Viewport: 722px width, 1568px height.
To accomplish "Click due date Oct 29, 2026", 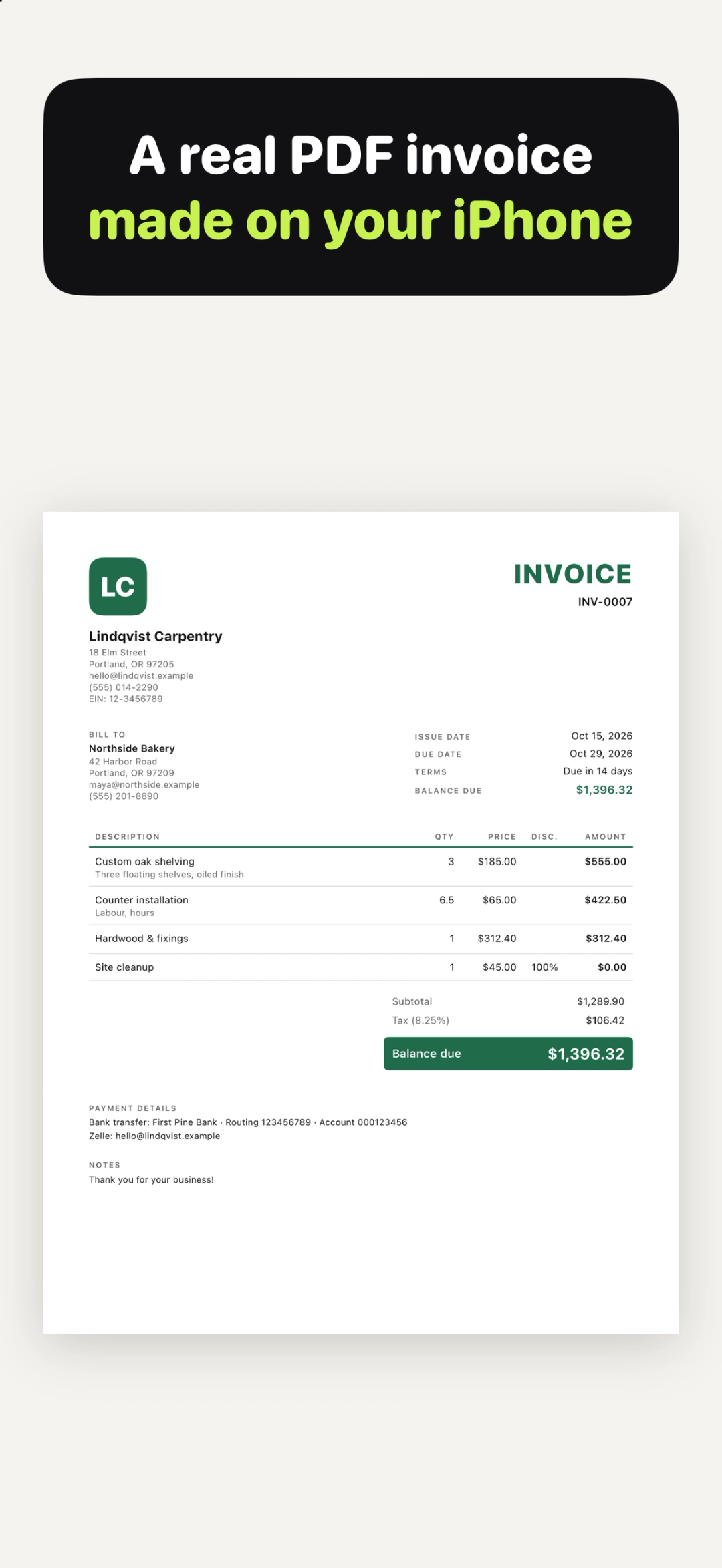I will [x=601, y=753].
